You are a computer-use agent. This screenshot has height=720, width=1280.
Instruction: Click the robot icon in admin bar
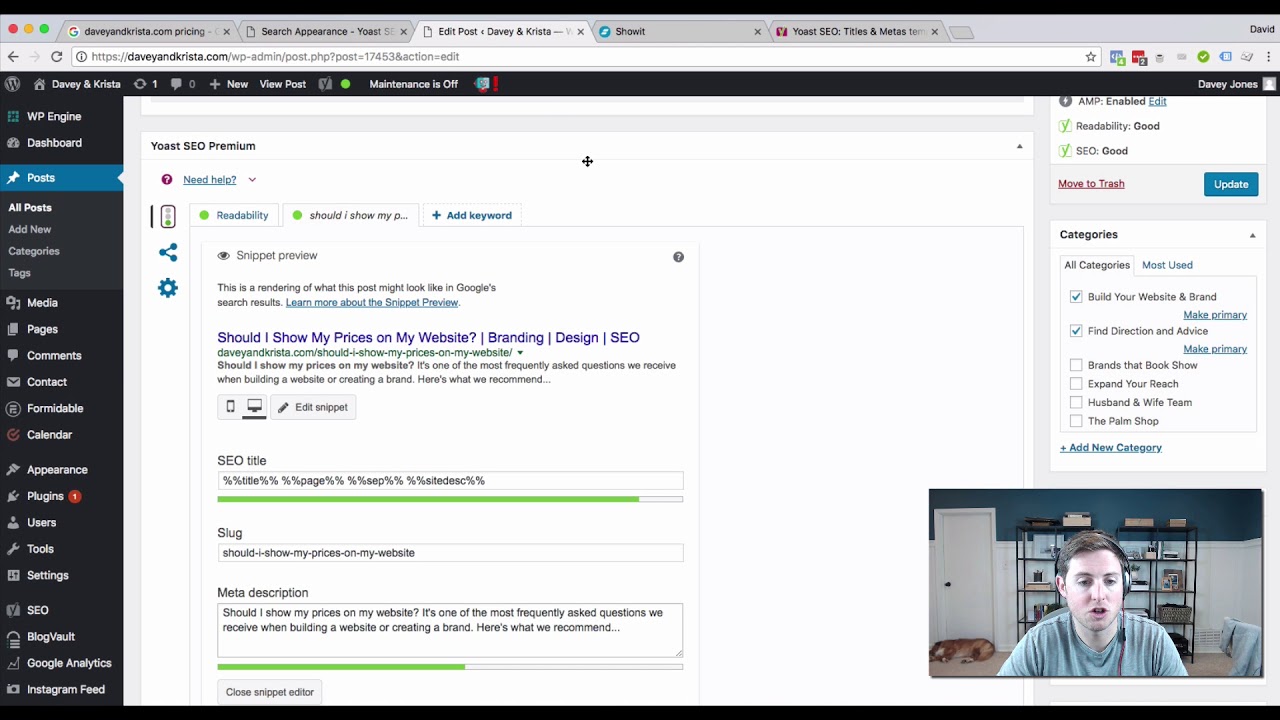coord(483,84)
